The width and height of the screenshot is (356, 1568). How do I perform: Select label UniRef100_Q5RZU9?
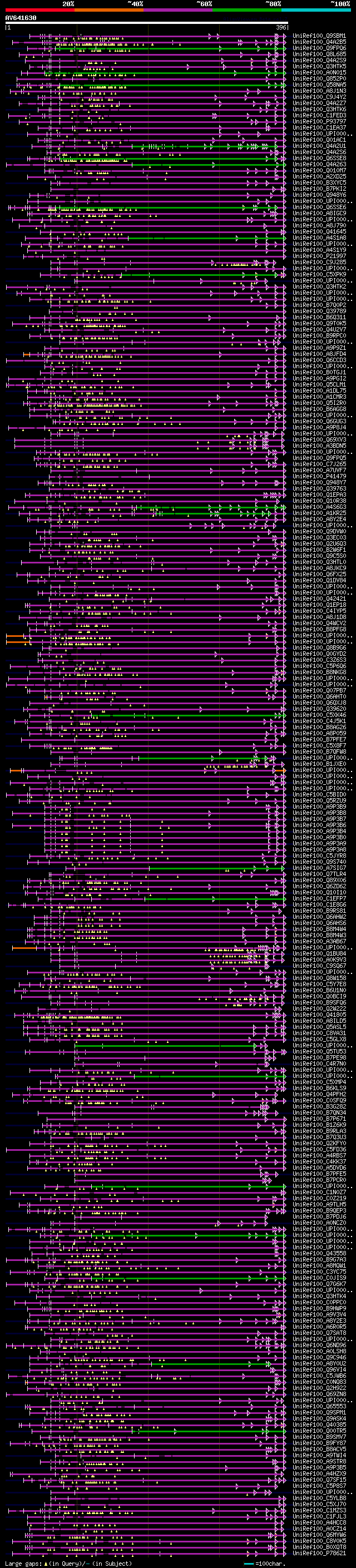pyautogui.click(x=319, y=800)
